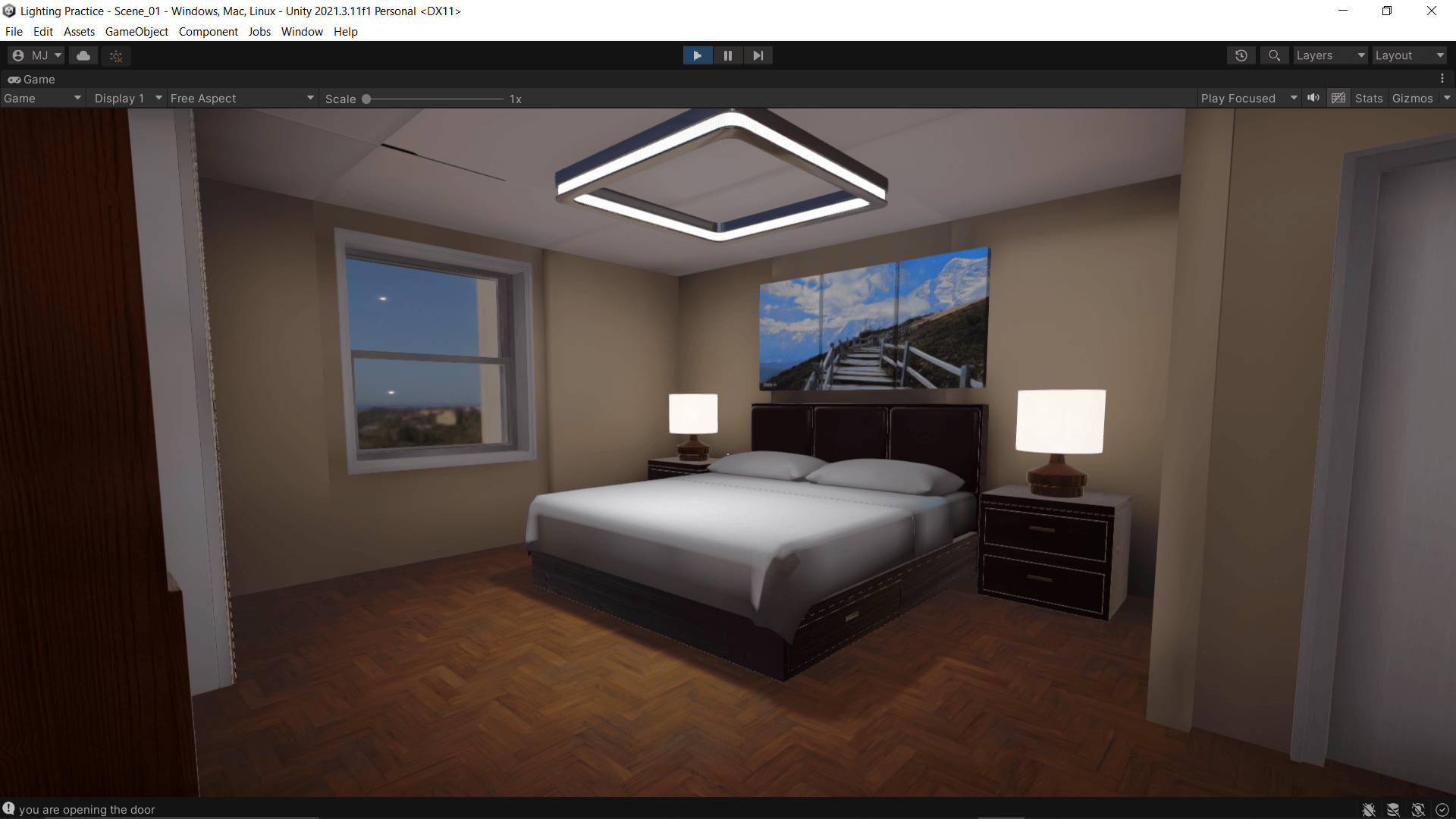Expand the Play Focused mode dropdown

[1248, 99]
